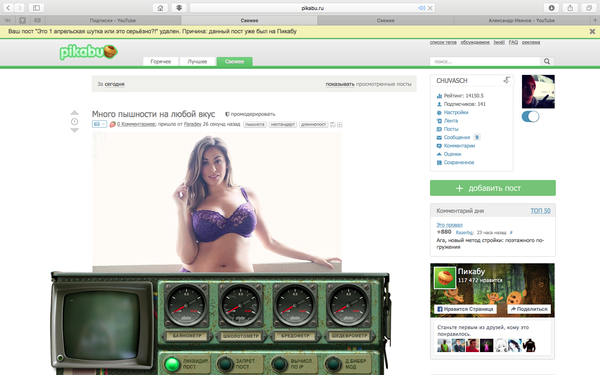The image size is (600, 375).
Task: Show the Safari sidebar
Action: 36,8
